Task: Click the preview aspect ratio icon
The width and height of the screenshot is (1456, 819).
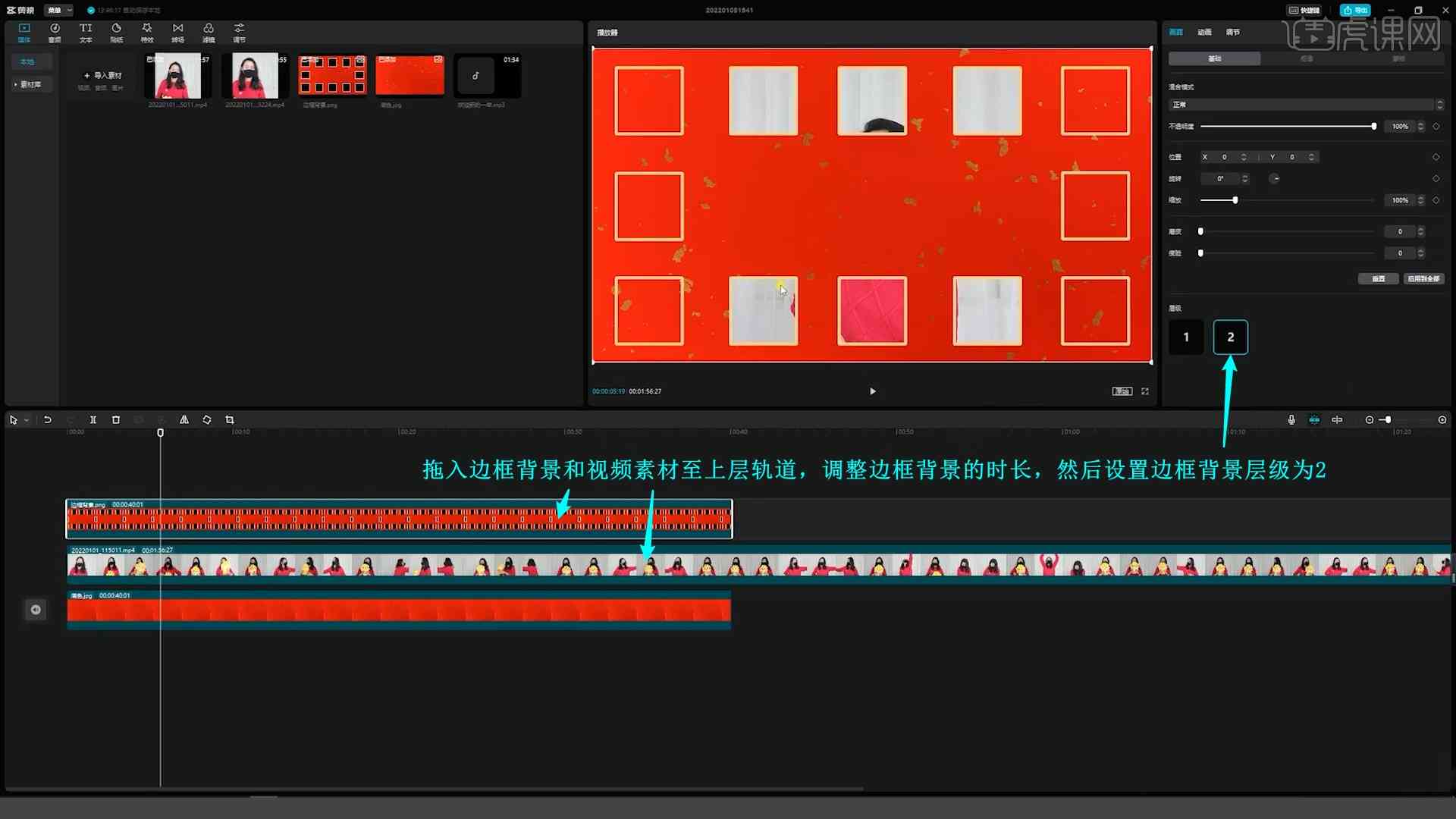Action: pyautogui.click(x=1122, y=391)
